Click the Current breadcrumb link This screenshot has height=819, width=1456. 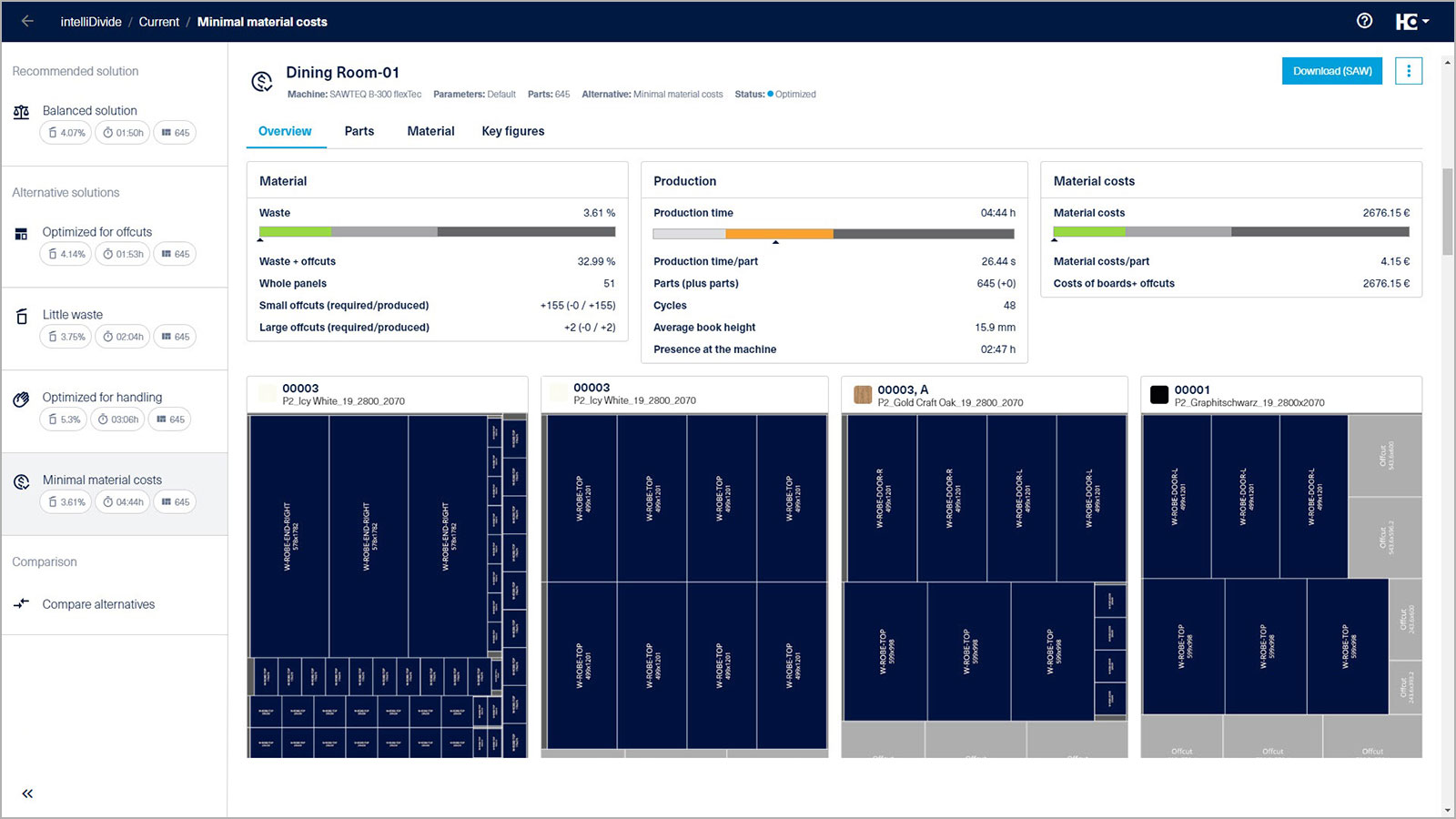click(x=158, y=22)
